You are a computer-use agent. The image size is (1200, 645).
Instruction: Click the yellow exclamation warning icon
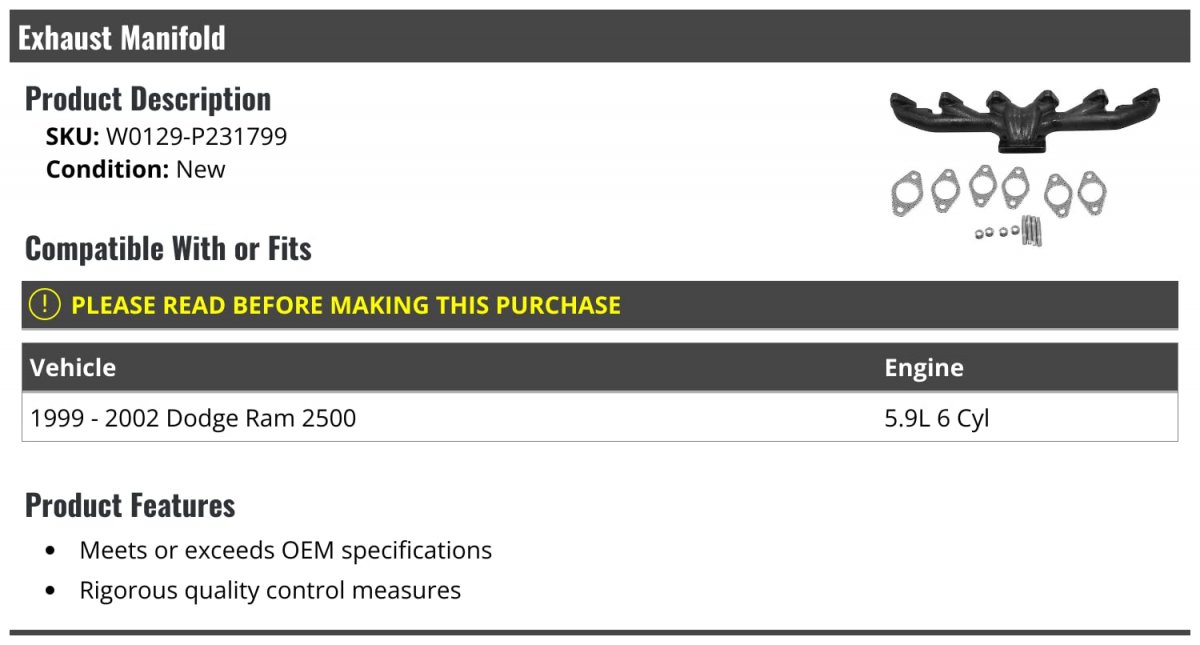44,305
